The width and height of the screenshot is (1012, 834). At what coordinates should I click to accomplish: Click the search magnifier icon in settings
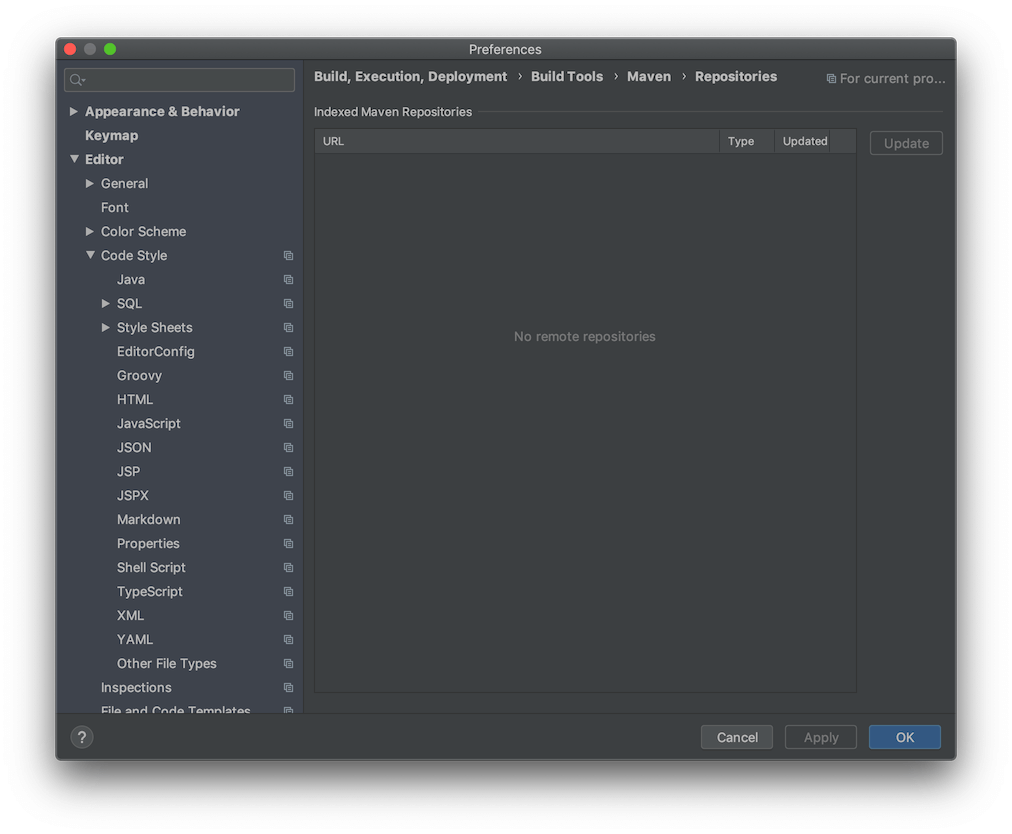pyautogui.click(x=77, y=80)
